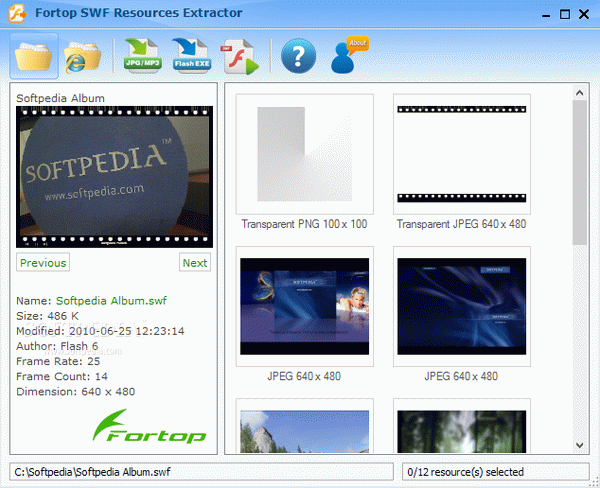600x488 pixels.
Task: Click the 'Transparent PNG 100 x 100' label
Action: pos(304,224)
